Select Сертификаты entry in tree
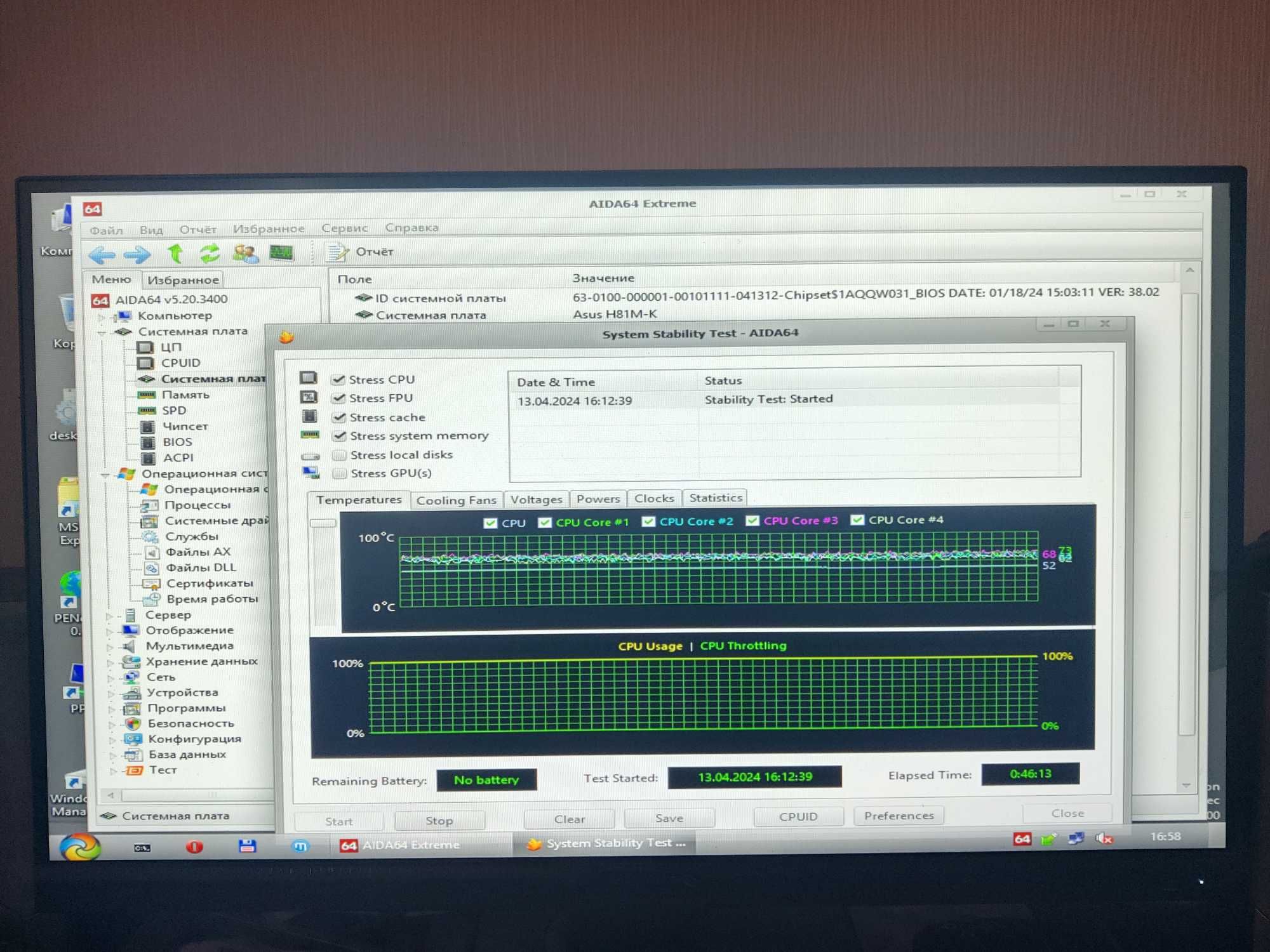The width and height of the screenshot is (1270, 952). (x=209, y=583)
